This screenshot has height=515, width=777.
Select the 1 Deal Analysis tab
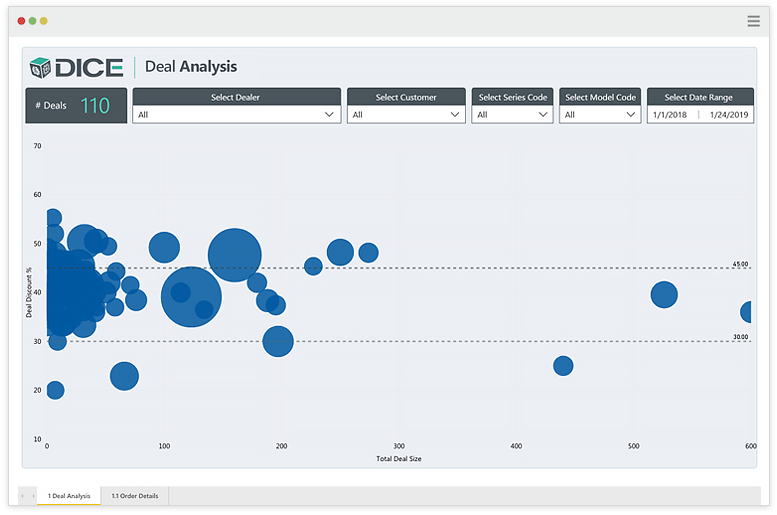69,496
